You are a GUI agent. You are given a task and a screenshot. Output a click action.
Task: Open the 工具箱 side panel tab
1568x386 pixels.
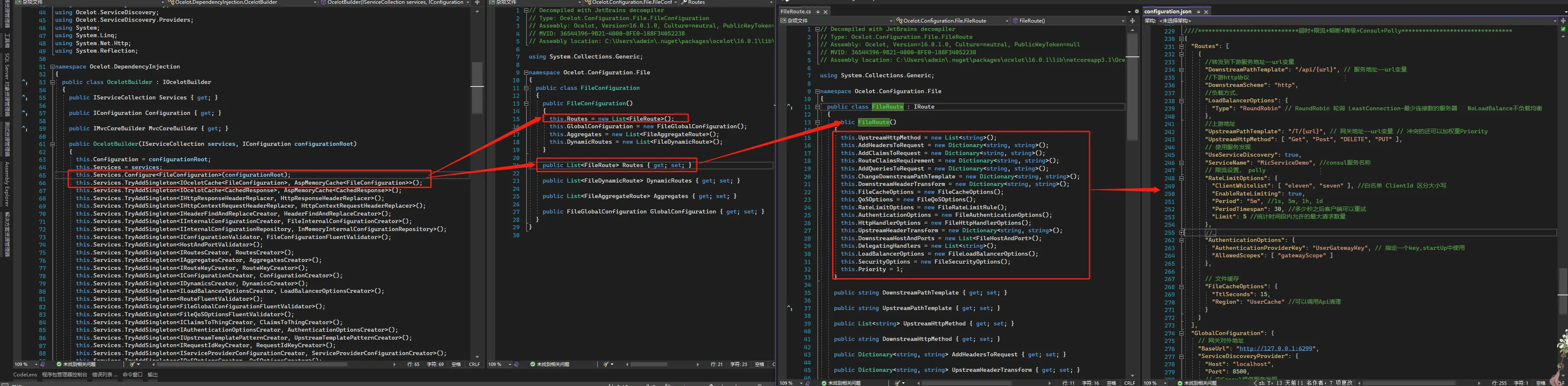7,41
